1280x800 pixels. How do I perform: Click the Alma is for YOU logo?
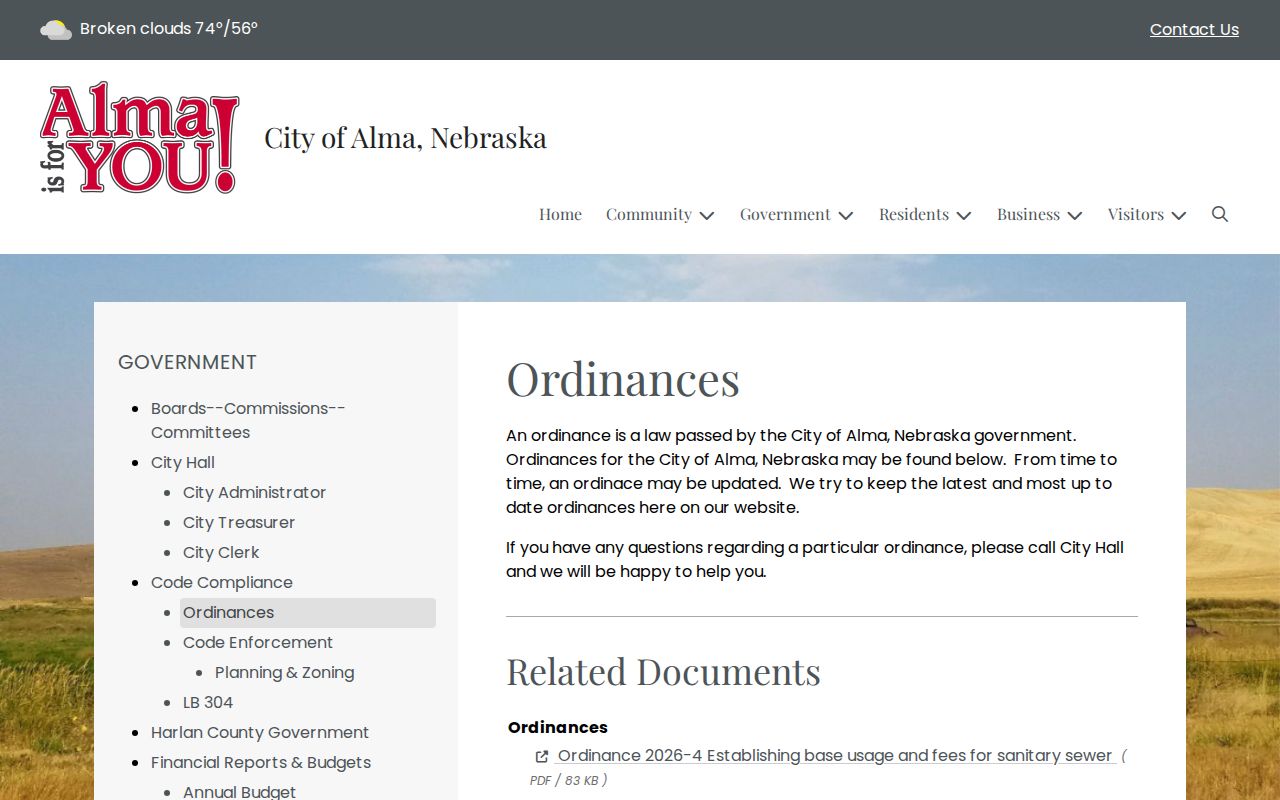[140, 138]
